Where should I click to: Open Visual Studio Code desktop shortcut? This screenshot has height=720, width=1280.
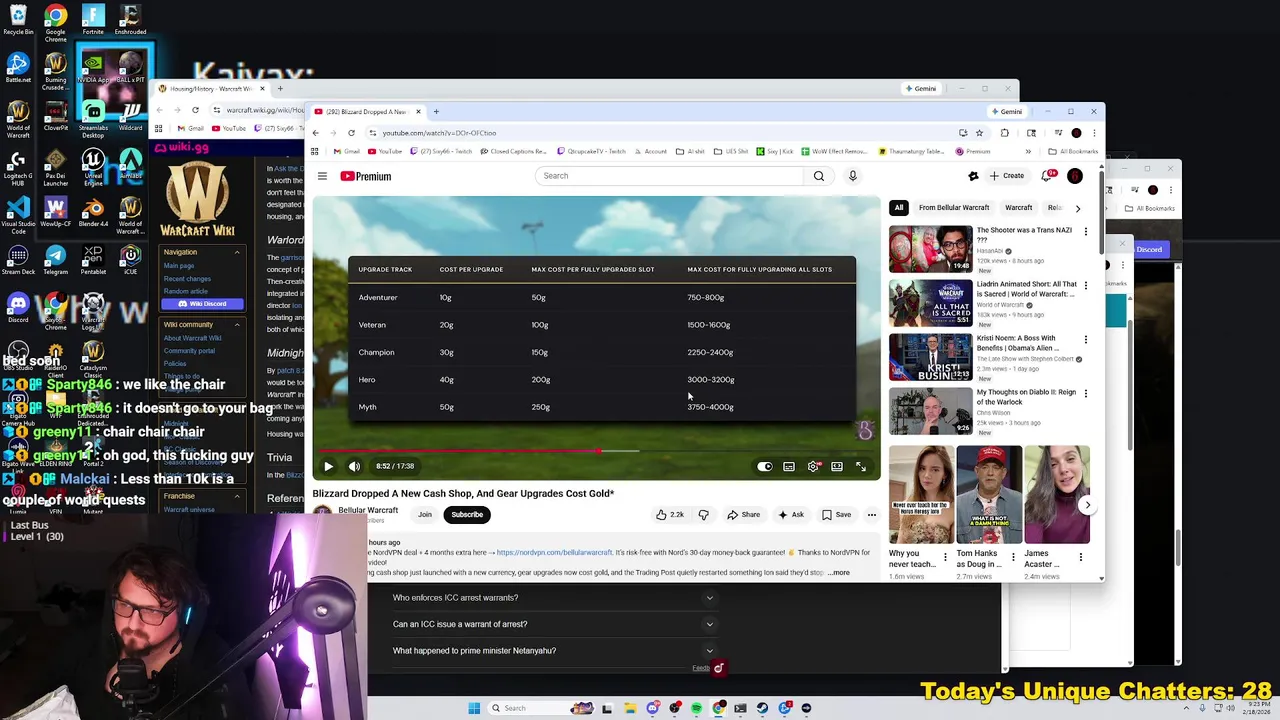[18, 215]
